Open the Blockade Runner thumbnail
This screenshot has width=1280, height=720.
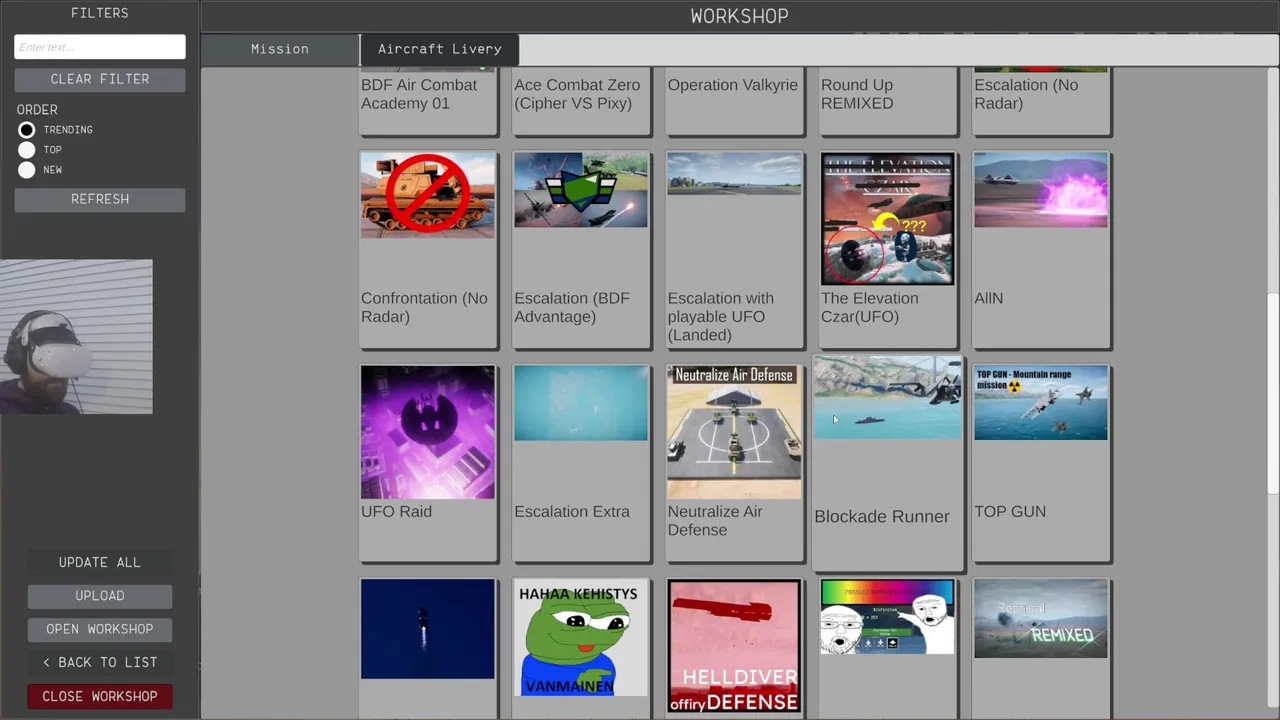point(888,398)
